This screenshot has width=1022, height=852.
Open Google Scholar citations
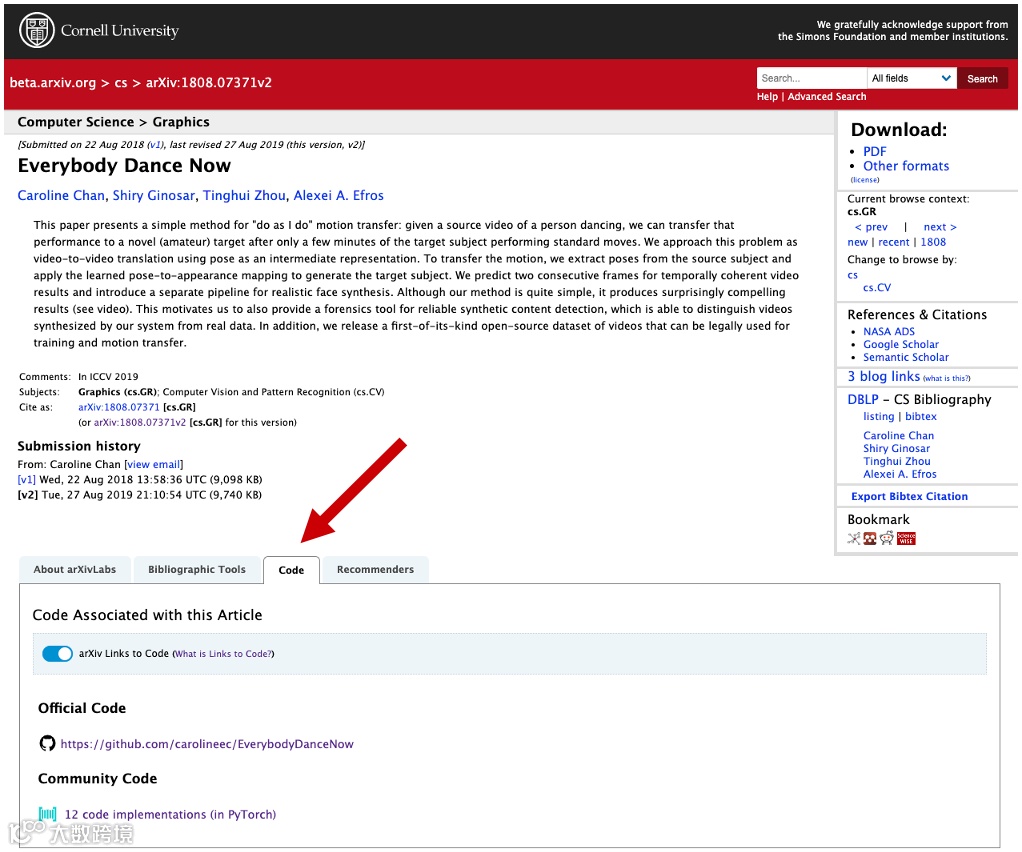(x=901, y=344)
